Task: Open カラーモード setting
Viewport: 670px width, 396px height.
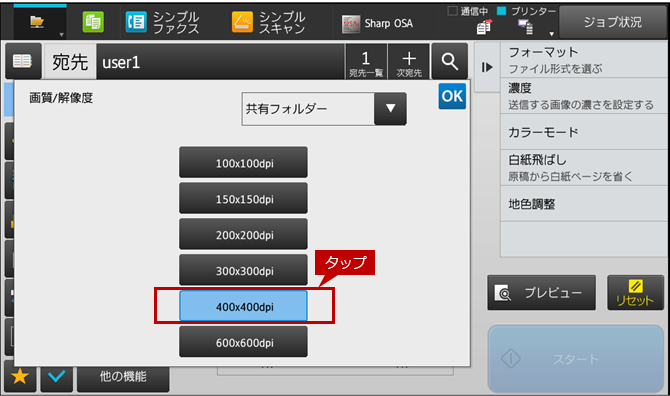Action: tap(584, 132)
